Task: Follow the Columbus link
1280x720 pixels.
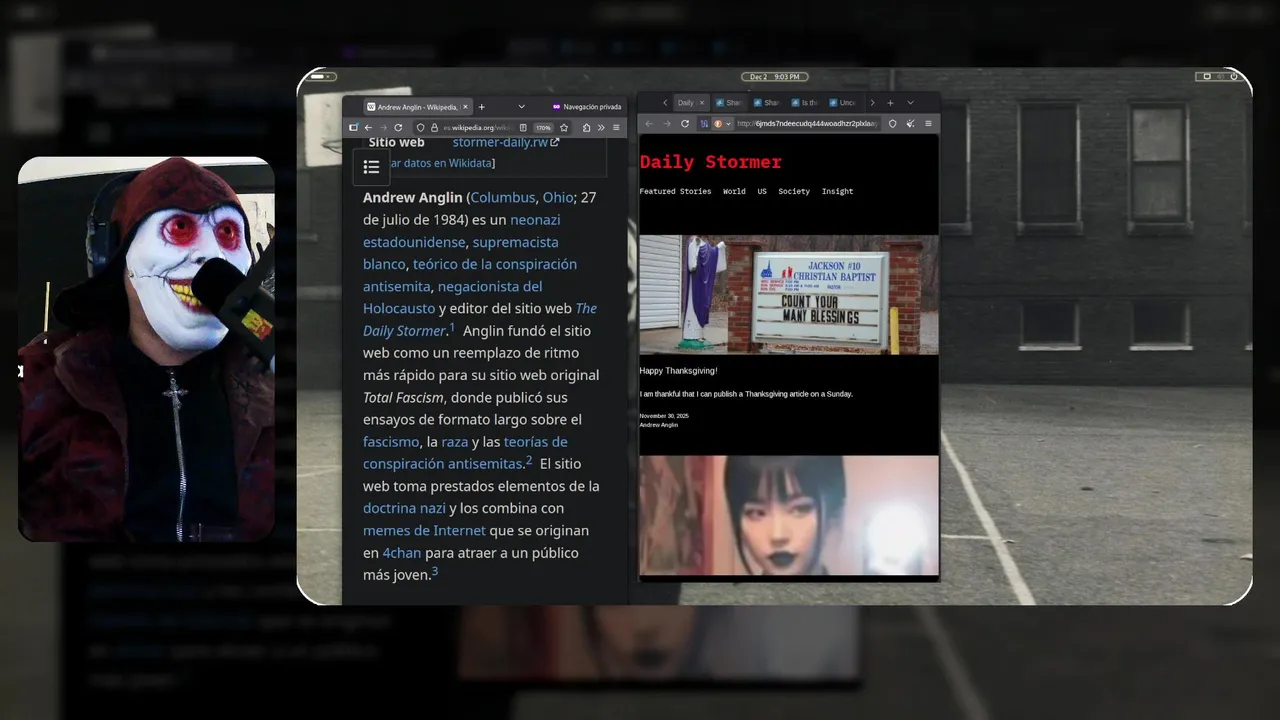Action: [x=502, y=198]
